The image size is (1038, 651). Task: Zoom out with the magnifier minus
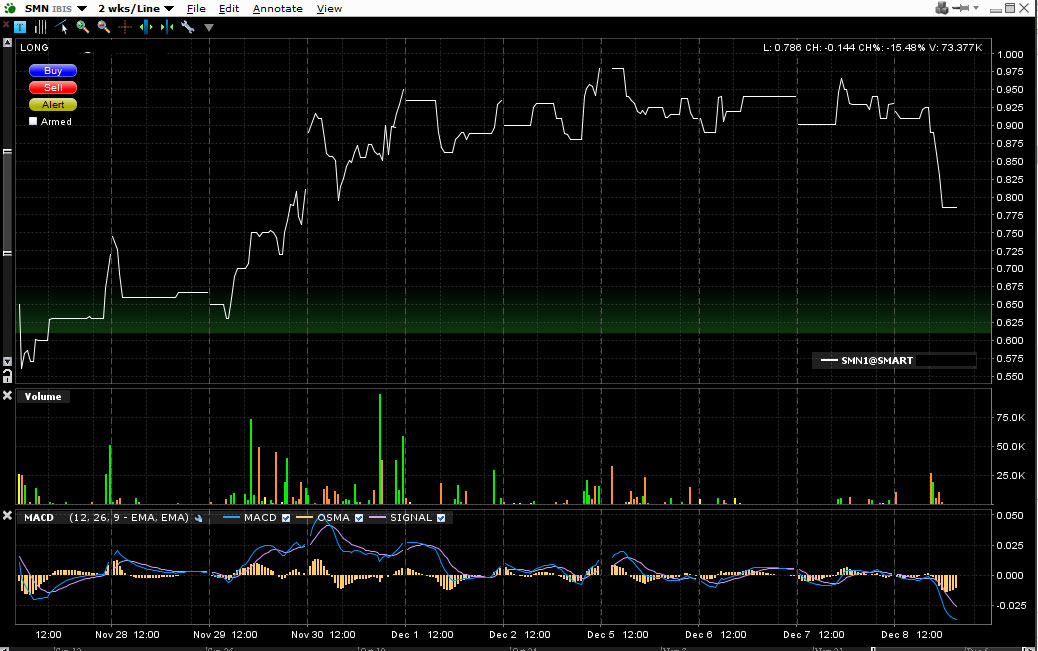103,27
